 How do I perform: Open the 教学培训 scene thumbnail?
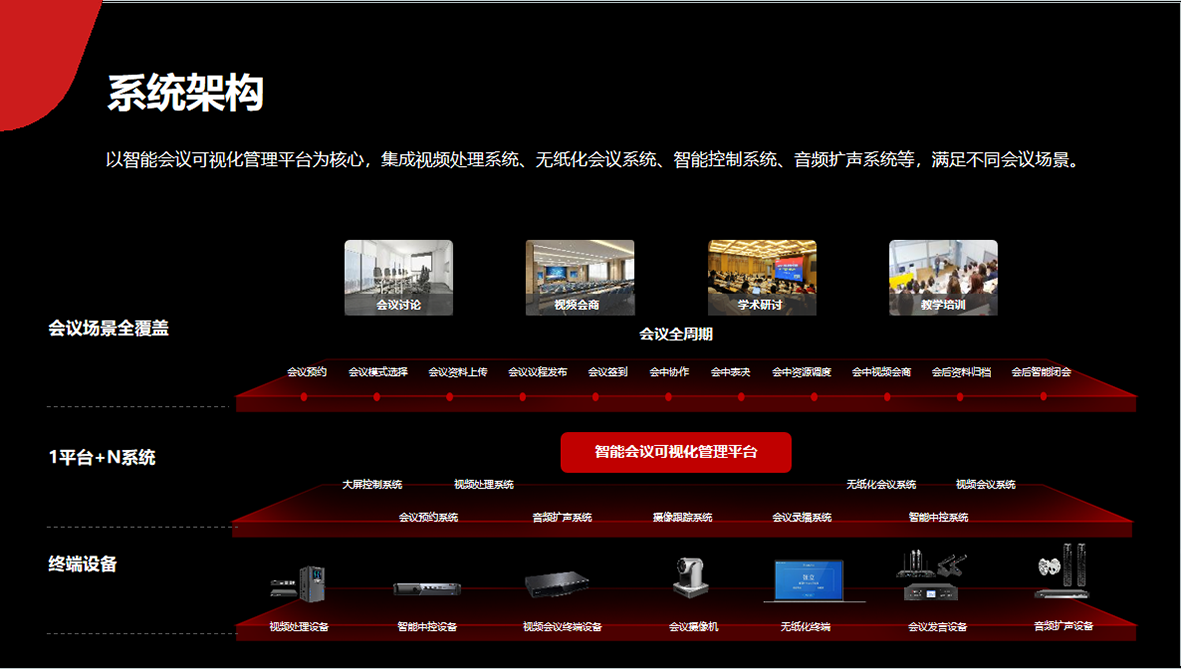click(x=943, y=277)
